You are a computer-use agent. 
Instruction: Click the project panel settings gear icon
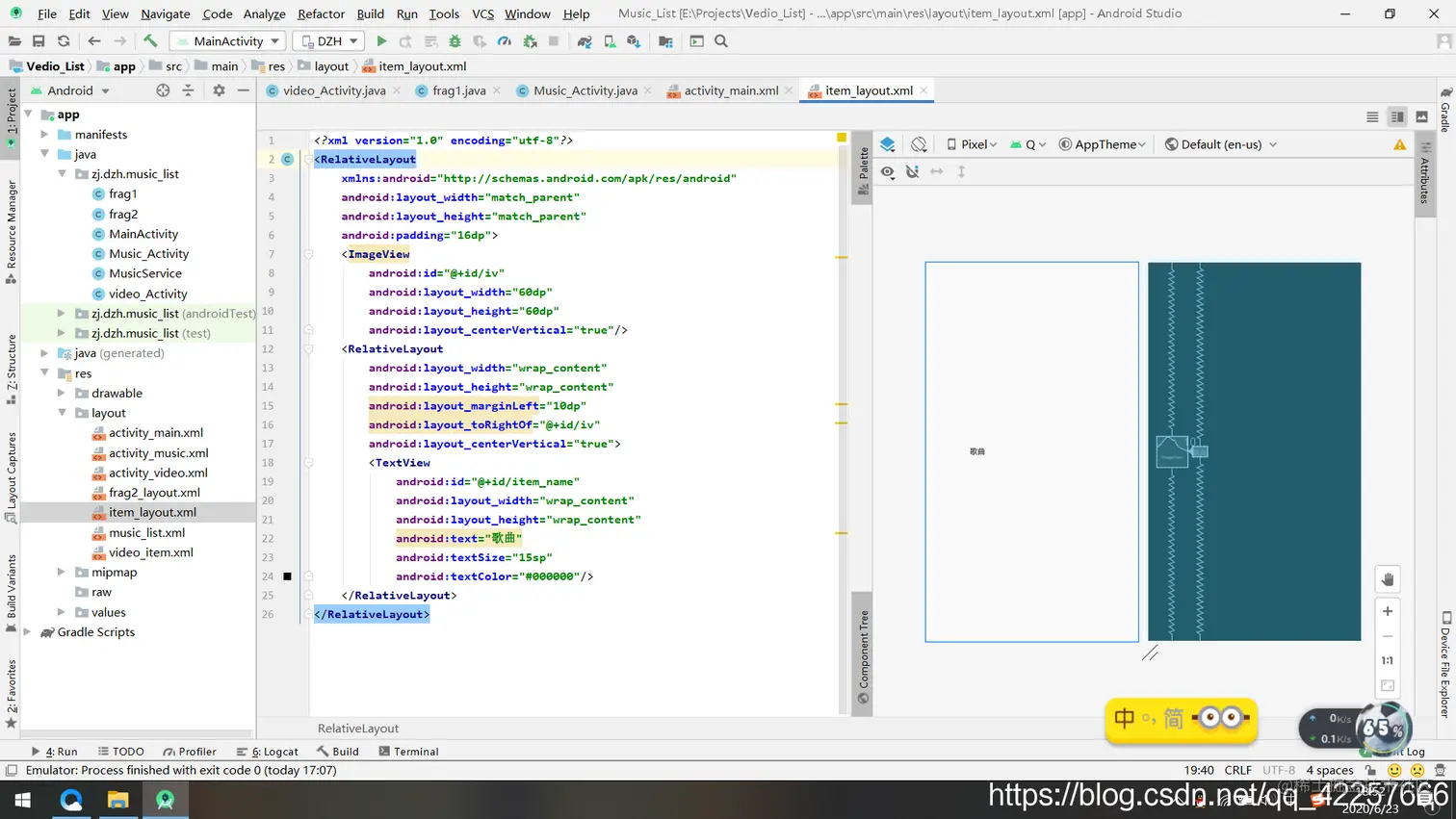[219, 90]
